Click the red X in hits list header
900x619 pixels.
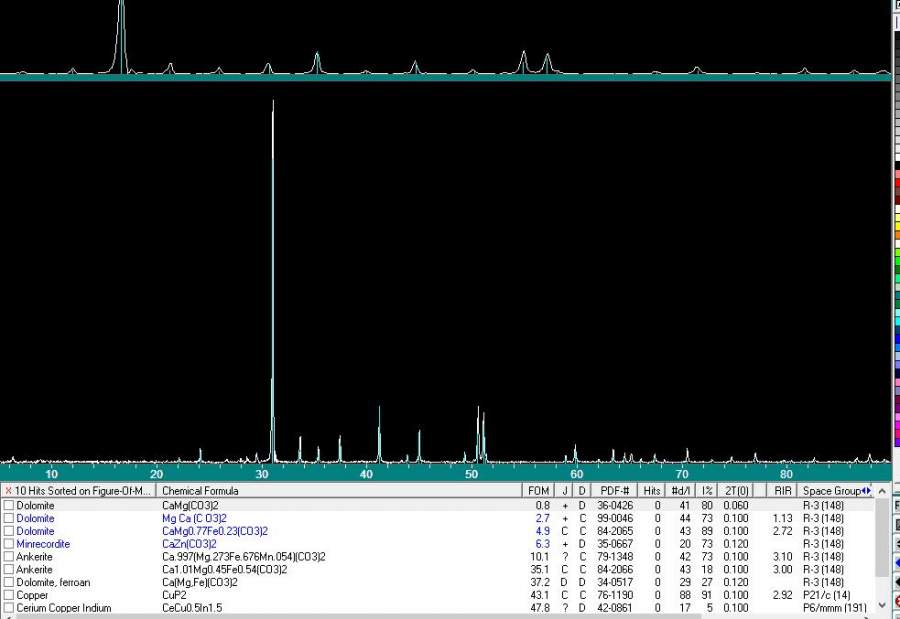coord(8,491)
